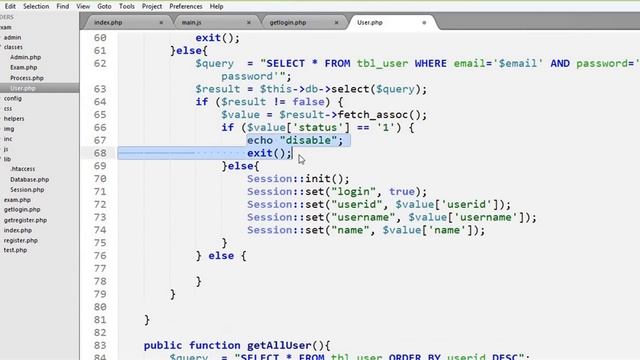Open Process.php in the sidebar
This screenshot has height=360, width=640.
coord(27,78)
